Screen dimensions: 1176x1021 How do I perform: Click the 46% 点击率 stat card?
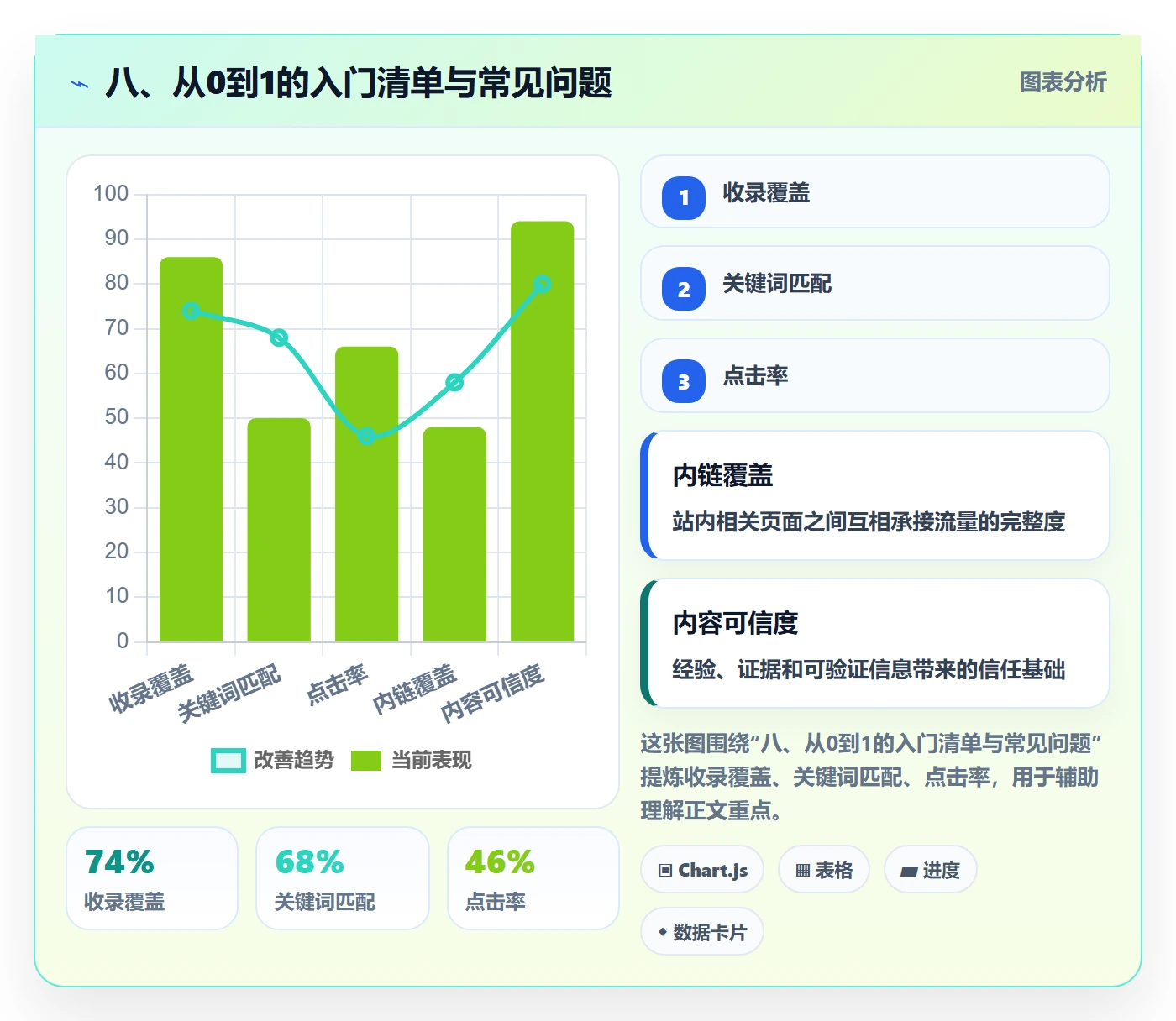click(533, 878)
